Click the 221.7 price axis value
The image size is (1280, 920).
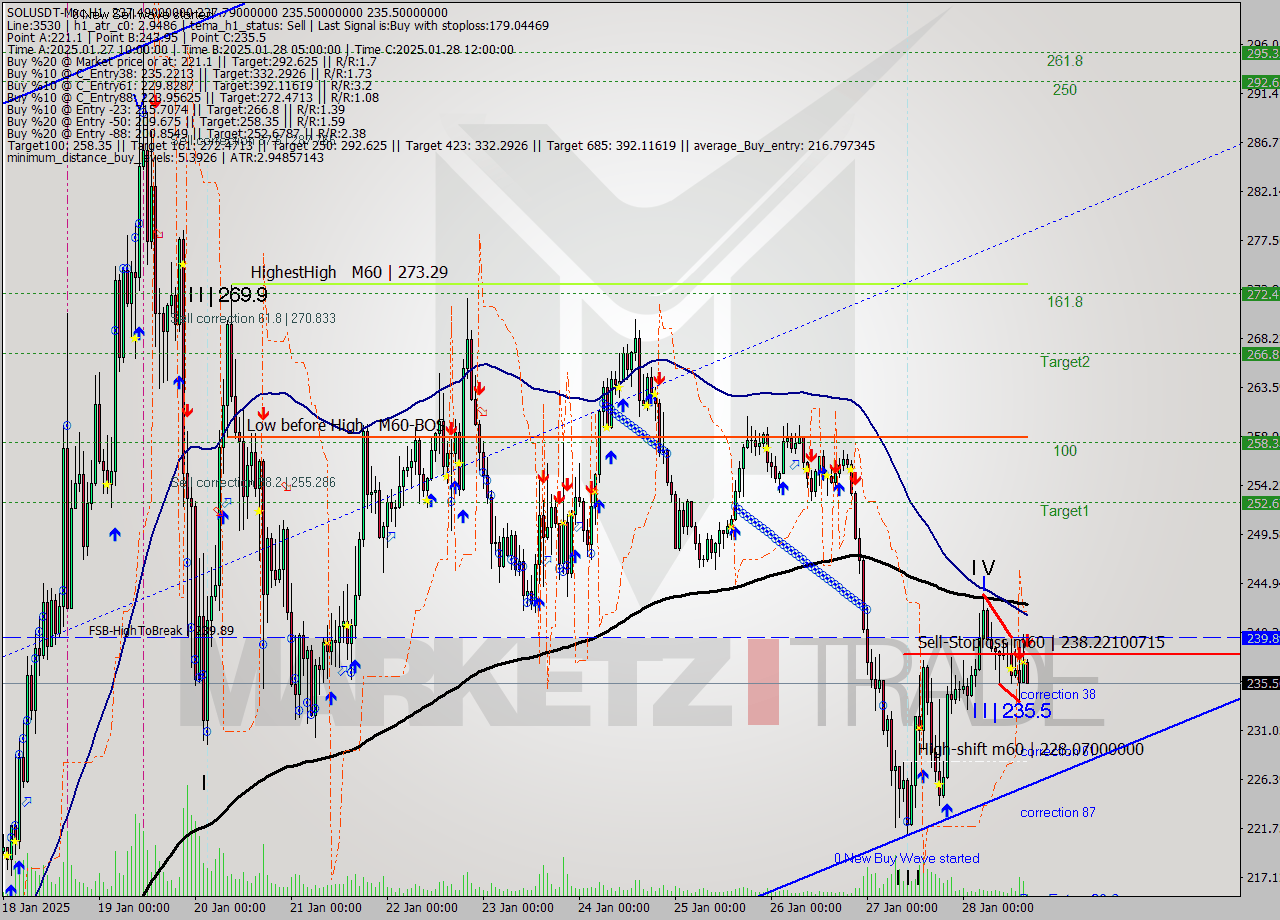[1264, 828]
